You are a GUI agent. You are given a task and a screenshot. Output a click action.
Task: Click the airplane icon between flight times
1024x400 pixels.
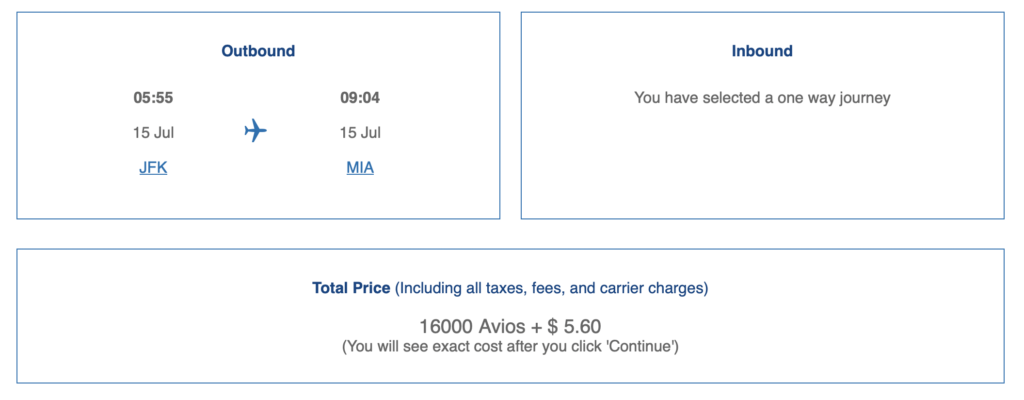point(256,131)
